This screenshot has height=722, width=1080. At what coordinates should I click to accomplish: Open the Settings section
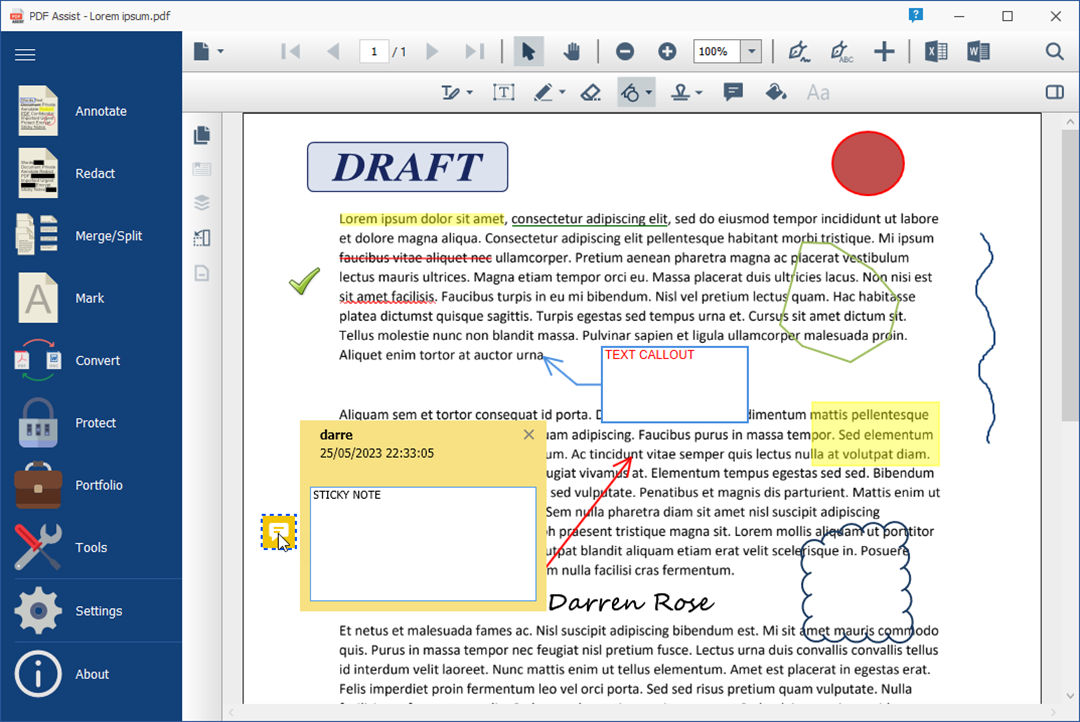click(x=98, y=610)
